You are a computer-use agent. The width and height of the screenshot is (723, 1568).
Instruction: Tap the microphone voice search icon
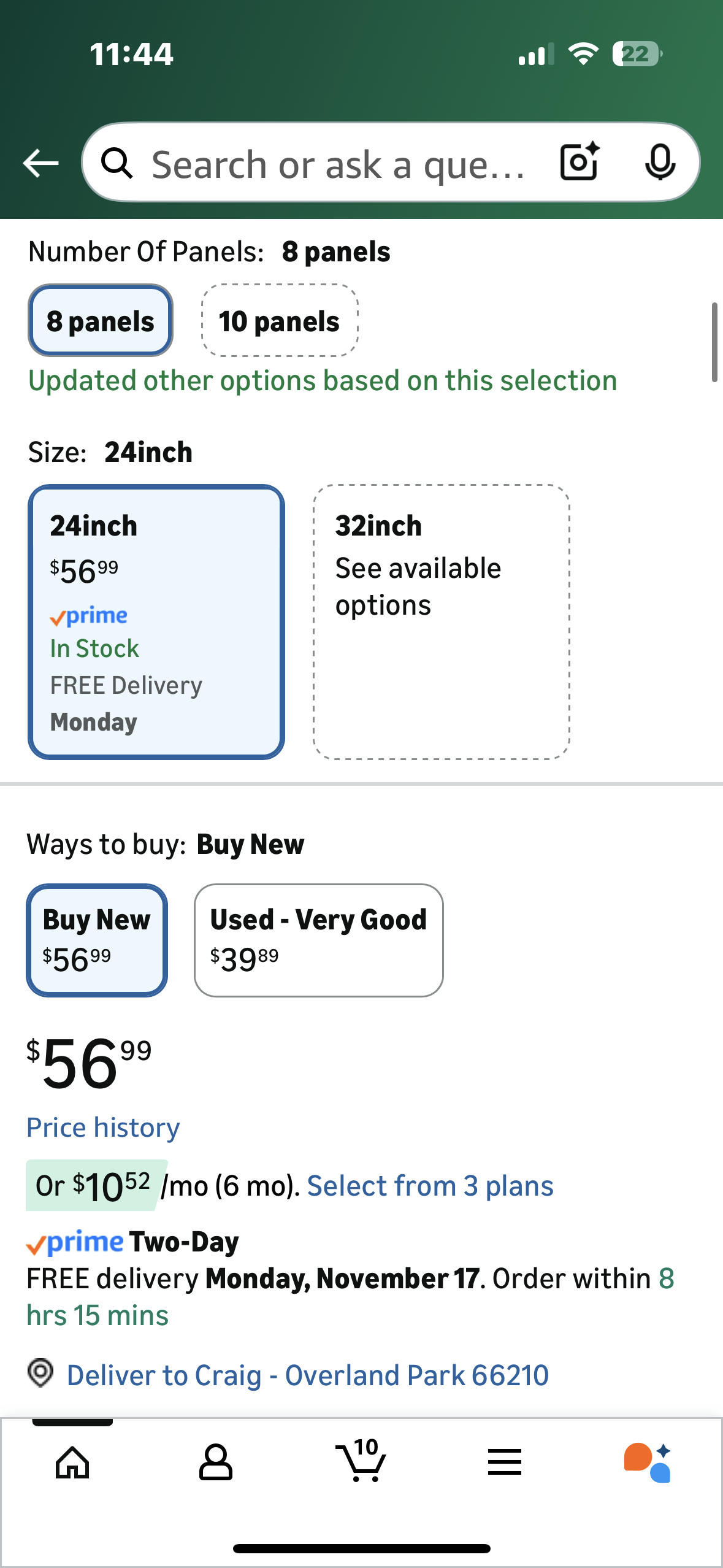tap(660, 162)
